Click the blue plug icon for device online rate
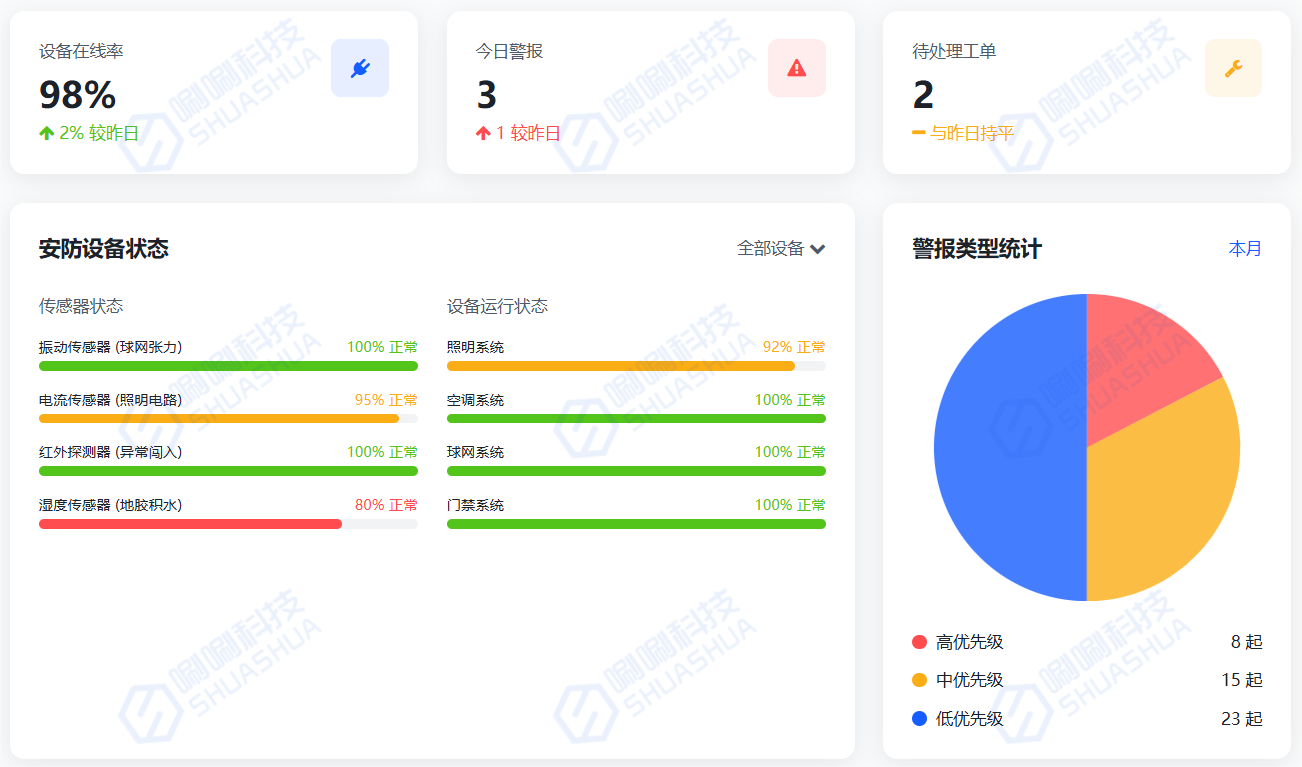The width and height of the screenshot is (1302, 767). 360,68
